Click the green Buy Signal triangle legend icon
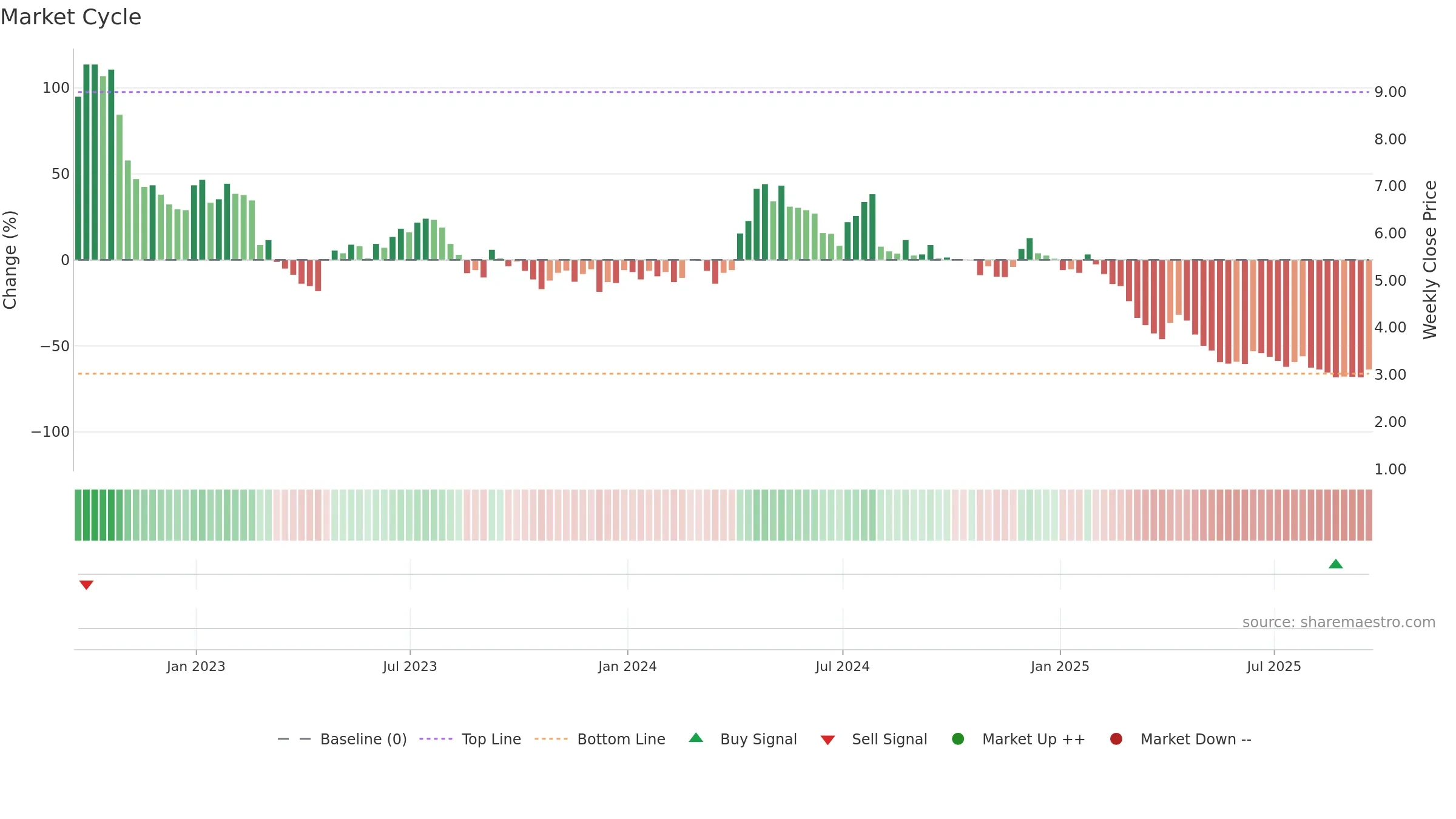Image resolution: width=1456 pixels, height=819 pixels. pyautogui.click(x=696, y=738)
